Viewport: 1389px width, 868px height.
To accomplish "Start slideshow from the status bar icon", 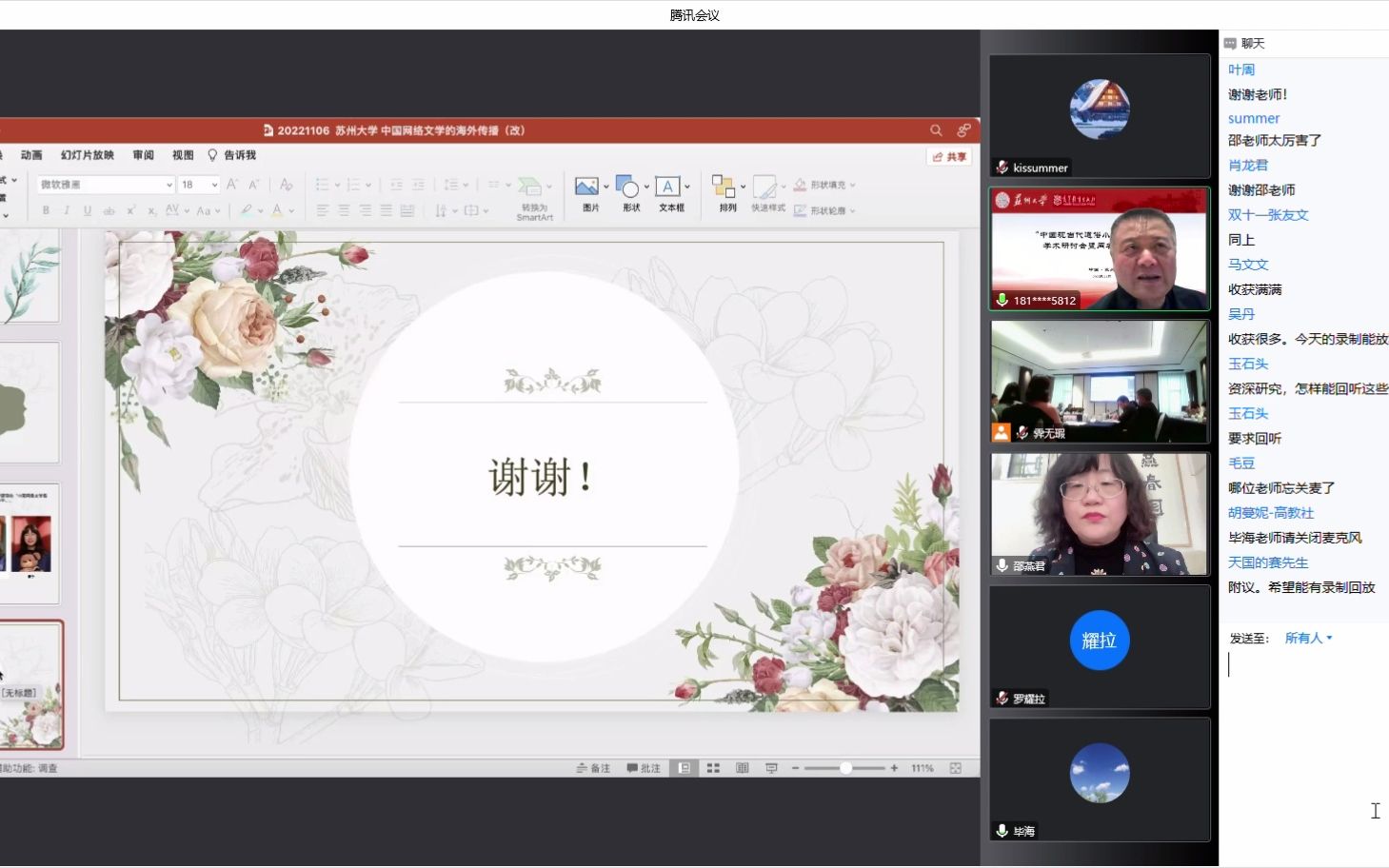I will pyautogui.click(x=771, y=767).
